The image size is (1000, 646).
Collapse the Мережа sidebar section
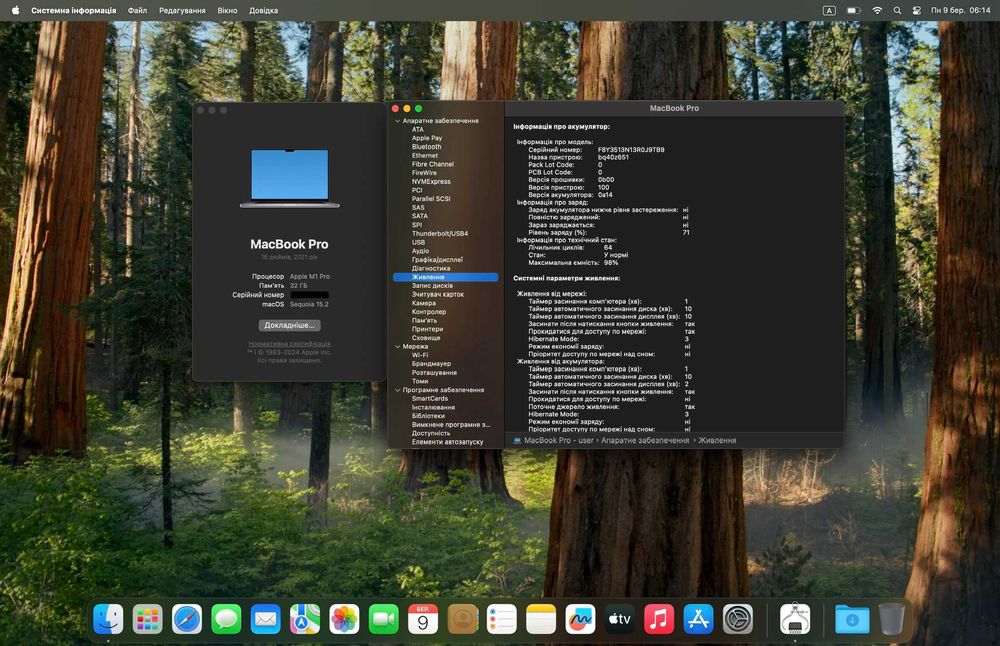[x=397, y=346]
